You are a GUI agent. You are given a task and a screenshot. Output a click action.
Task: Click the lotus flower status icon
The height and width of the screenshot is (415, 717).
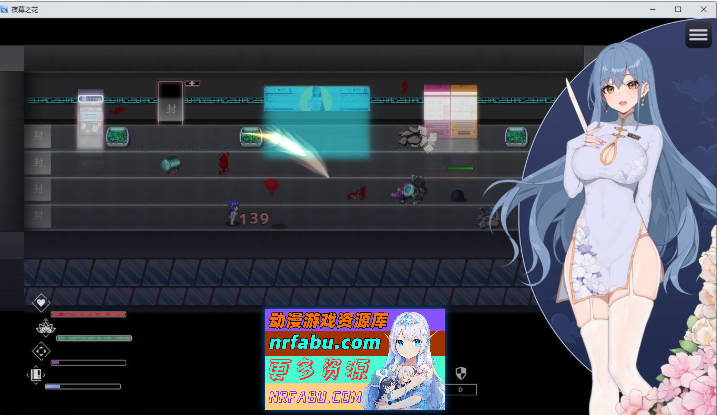coord(41,326)
